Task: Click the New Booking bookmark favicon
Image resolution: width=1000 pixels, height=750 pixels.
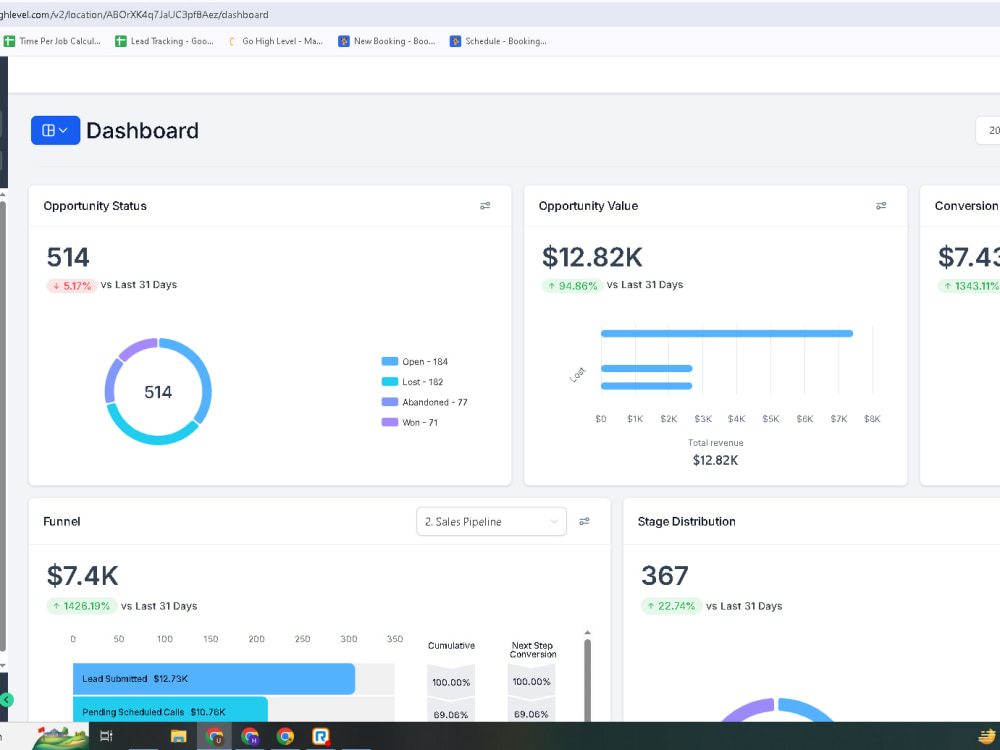Action: 344,41
